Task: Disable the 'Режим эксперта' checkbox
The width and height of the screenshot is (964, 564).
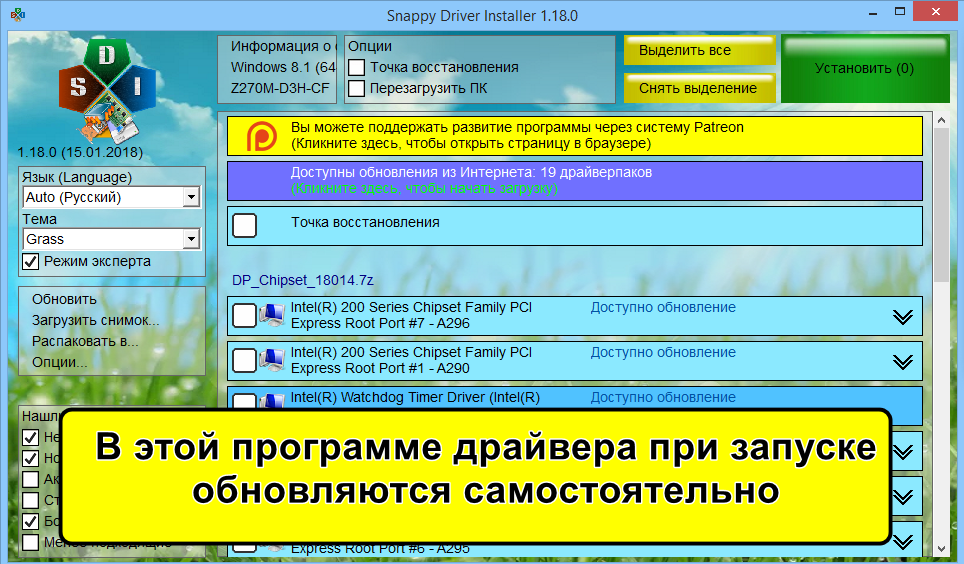Action: pos(31,262)
